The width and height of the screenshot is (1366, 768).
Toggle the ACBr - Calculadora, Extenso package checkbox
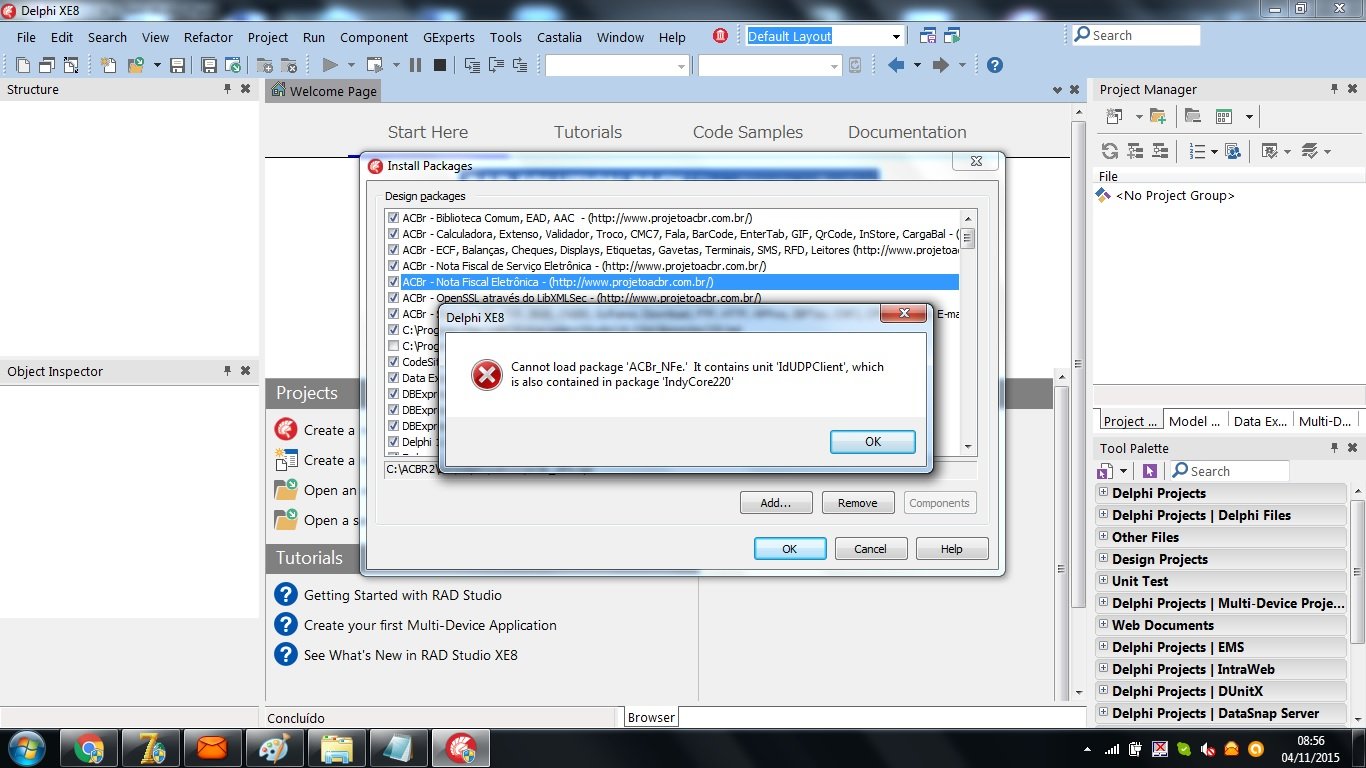(x=393, y=234)
